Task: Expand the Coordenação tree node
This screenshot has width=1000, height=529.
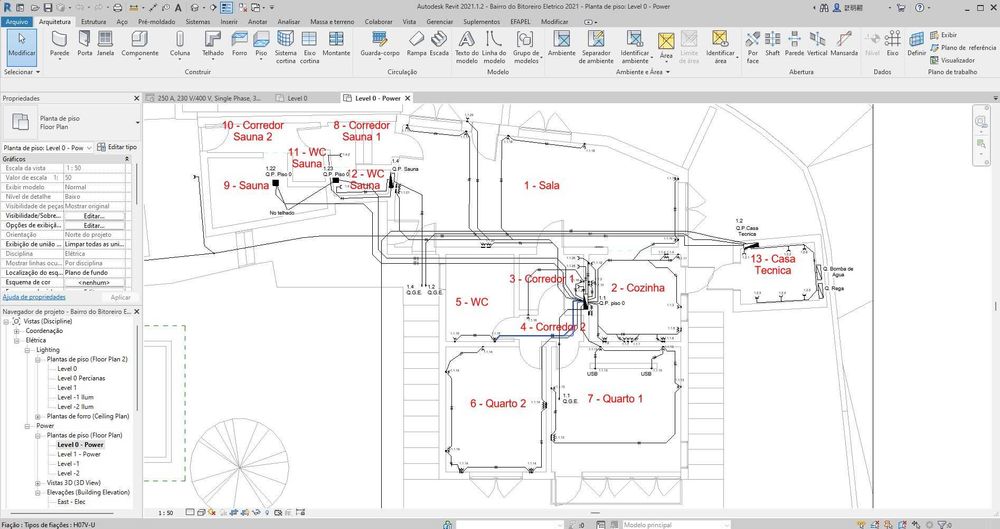Action: click(x=18, y=331)
